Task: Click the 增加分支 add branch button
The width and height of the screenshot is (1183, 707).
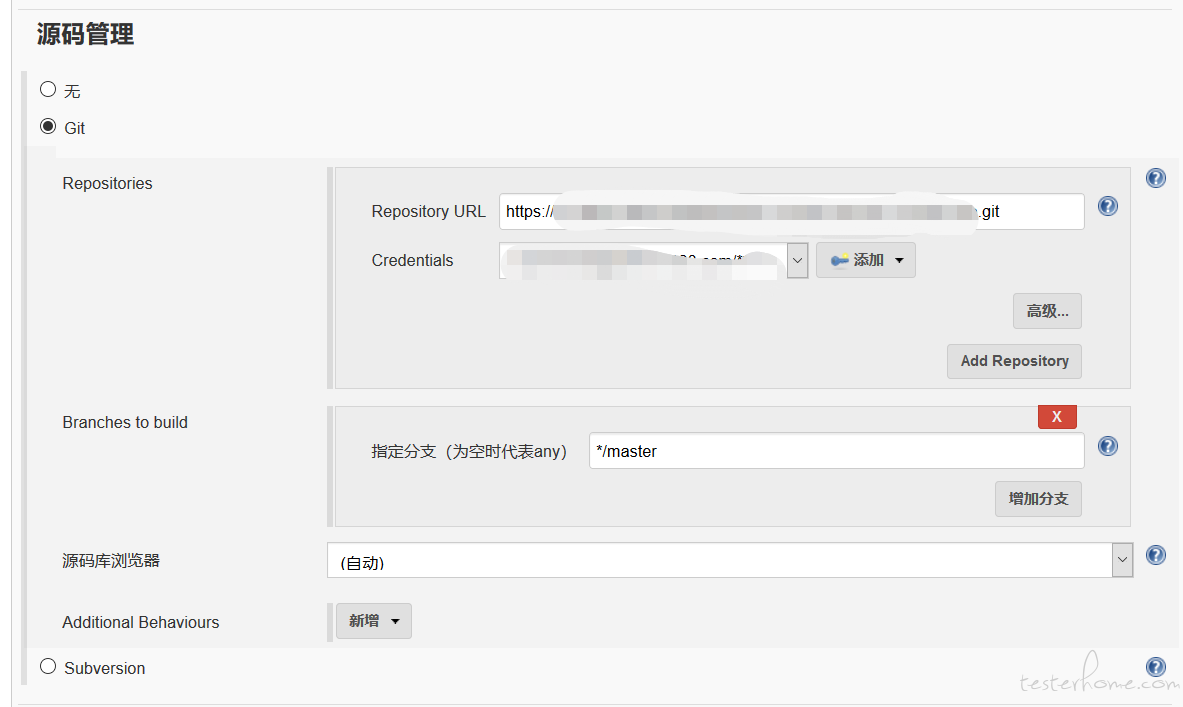Action: [1038, 499]
